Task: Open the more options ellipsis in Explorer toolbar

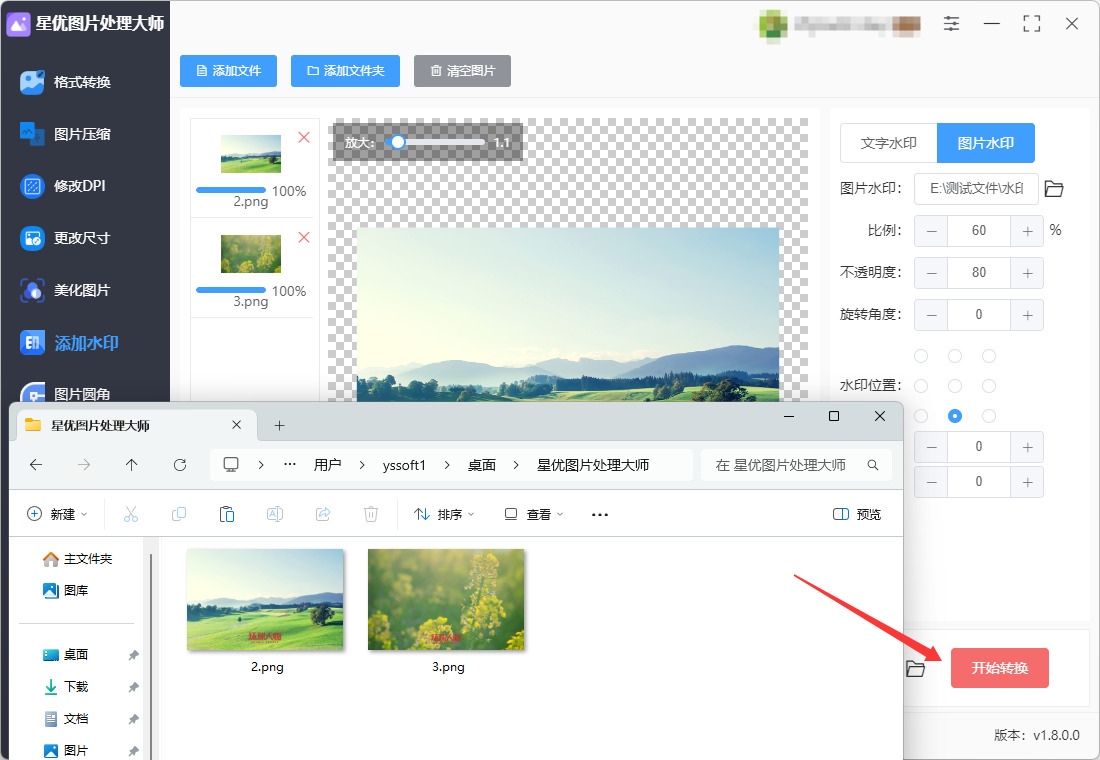Action: [x=600, y=514]
